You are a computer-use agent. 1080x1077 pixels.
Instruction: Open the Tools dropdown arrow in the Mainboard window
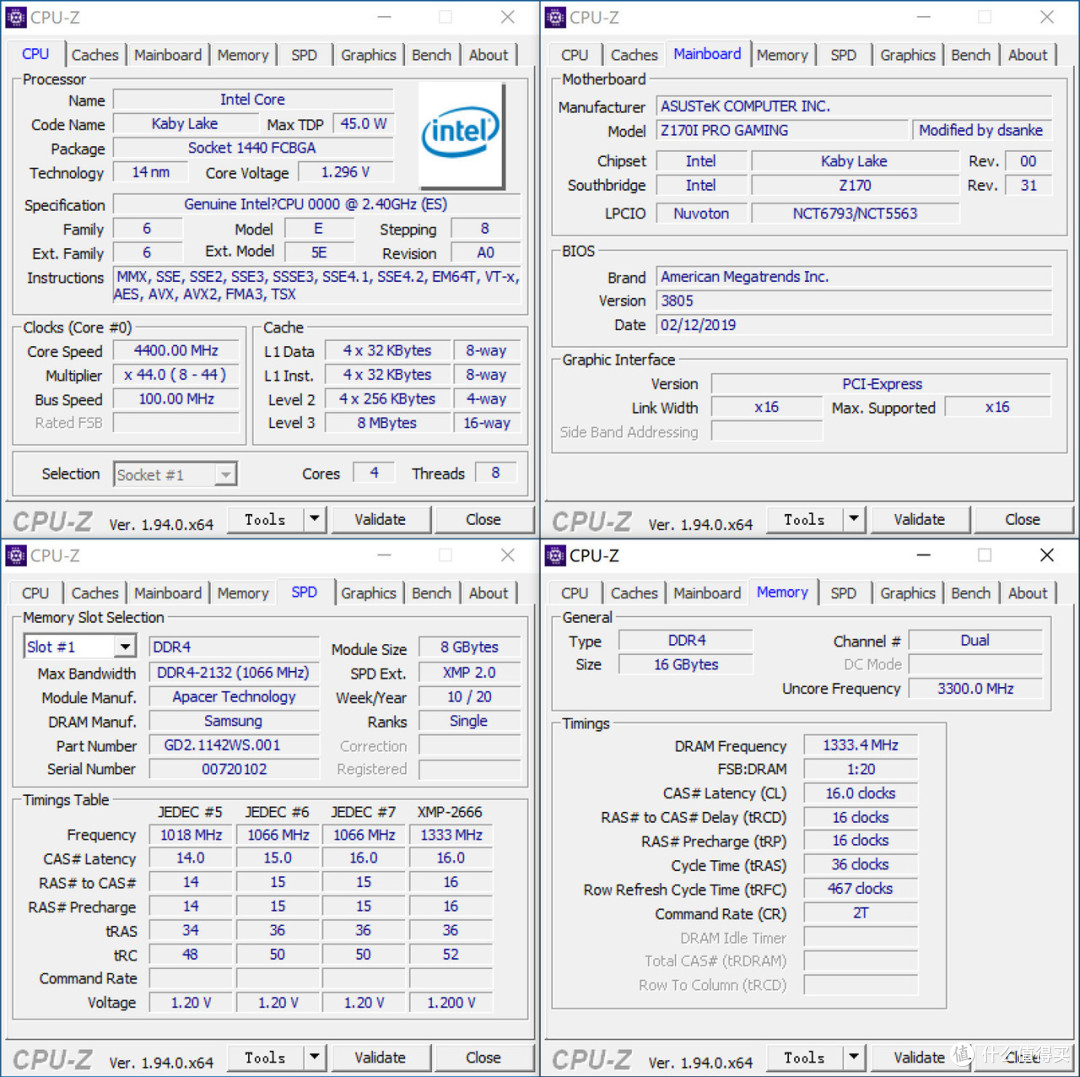[854, 519]
